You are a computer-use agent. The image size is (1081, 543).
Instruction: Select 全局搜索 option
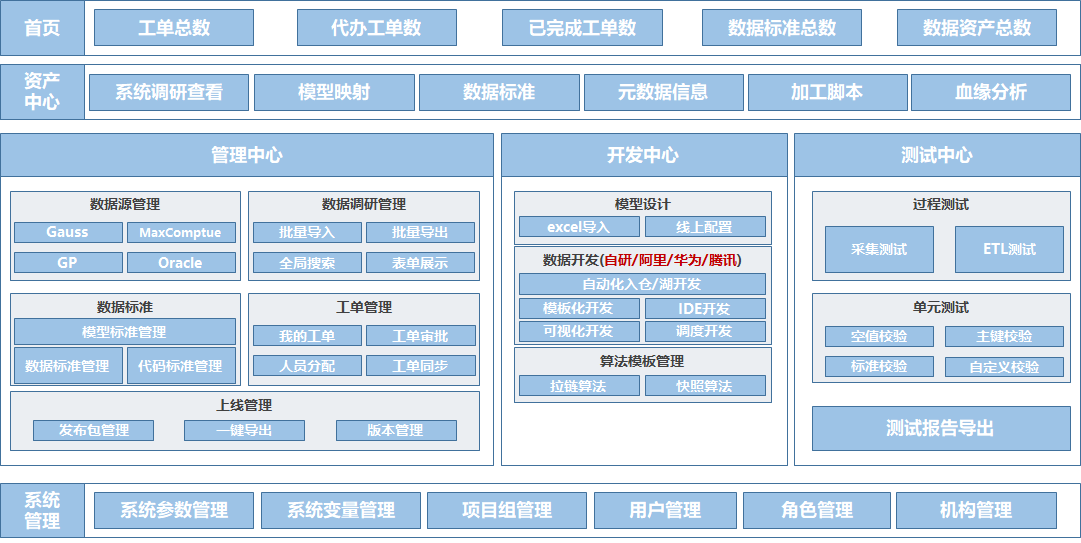(307, 263)
